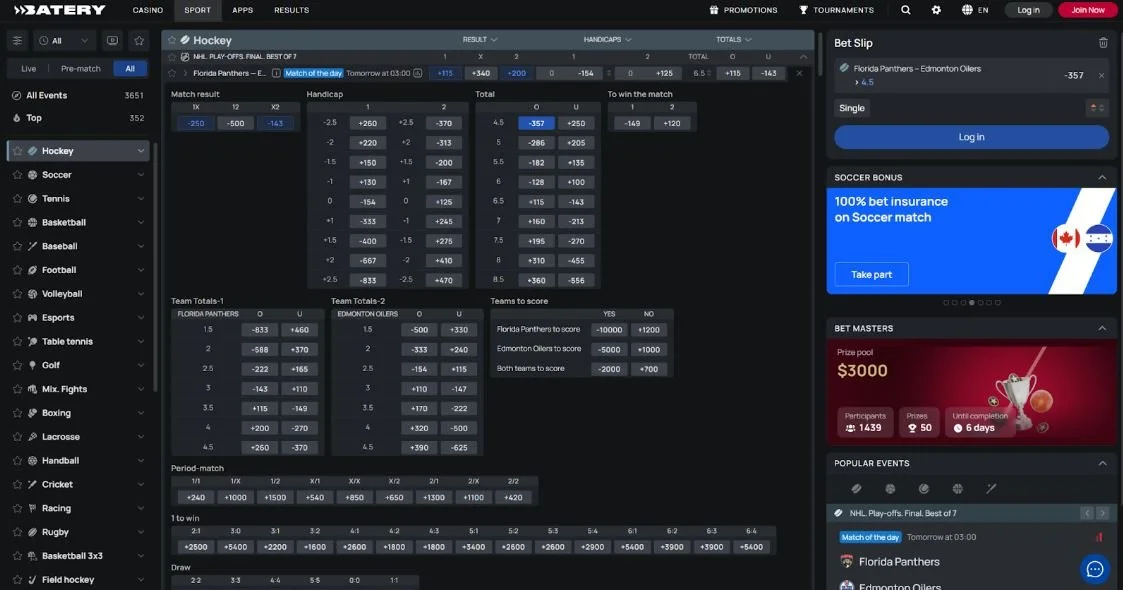Star the NHL Play-offs league row

point(172,57)
